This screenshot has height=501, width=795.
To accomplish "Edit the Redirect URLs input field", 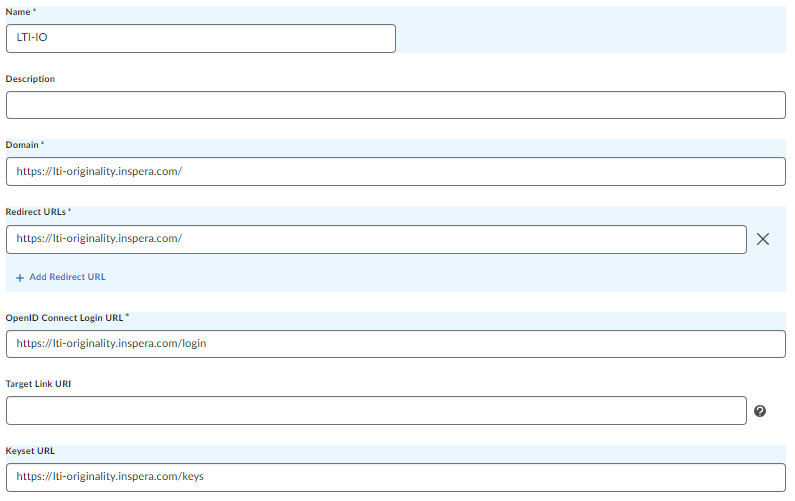I will point(376,239).
